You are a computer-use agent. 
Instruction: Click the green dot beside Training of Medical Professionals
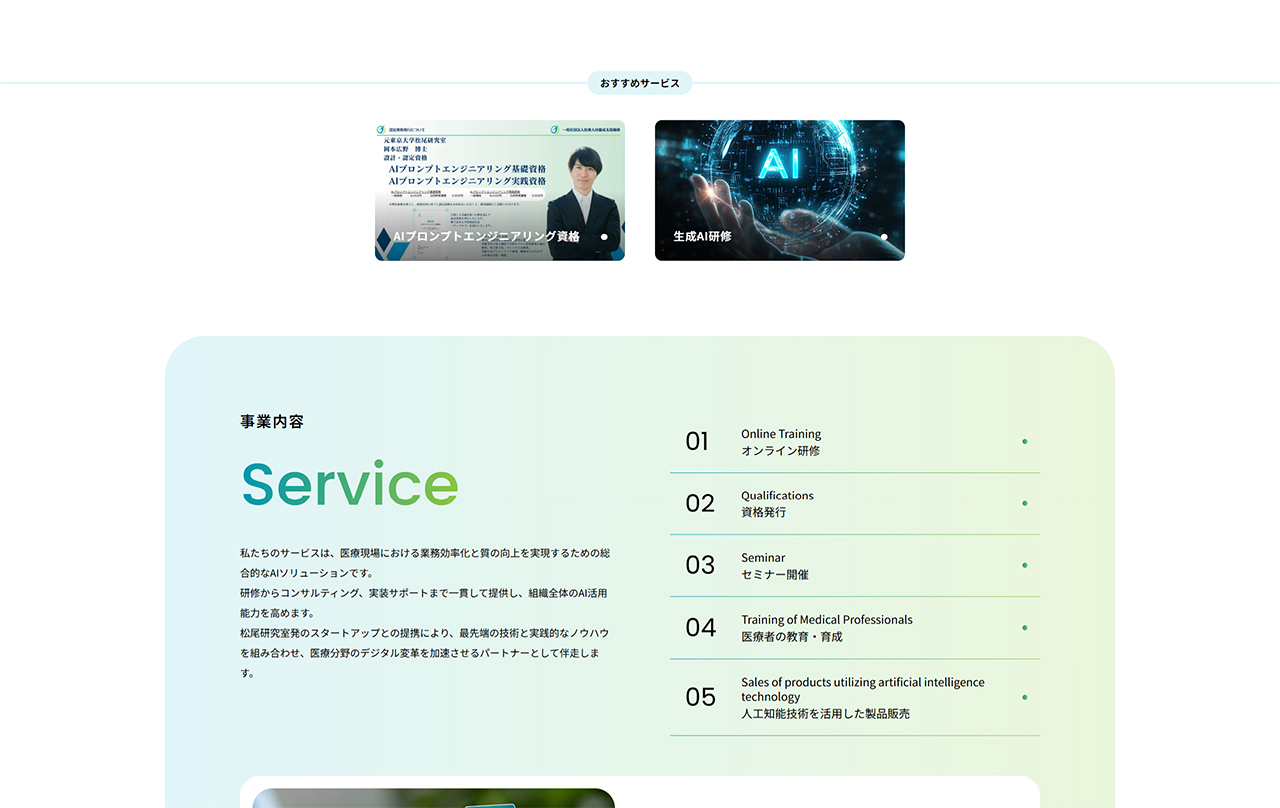coord(1024,628)
